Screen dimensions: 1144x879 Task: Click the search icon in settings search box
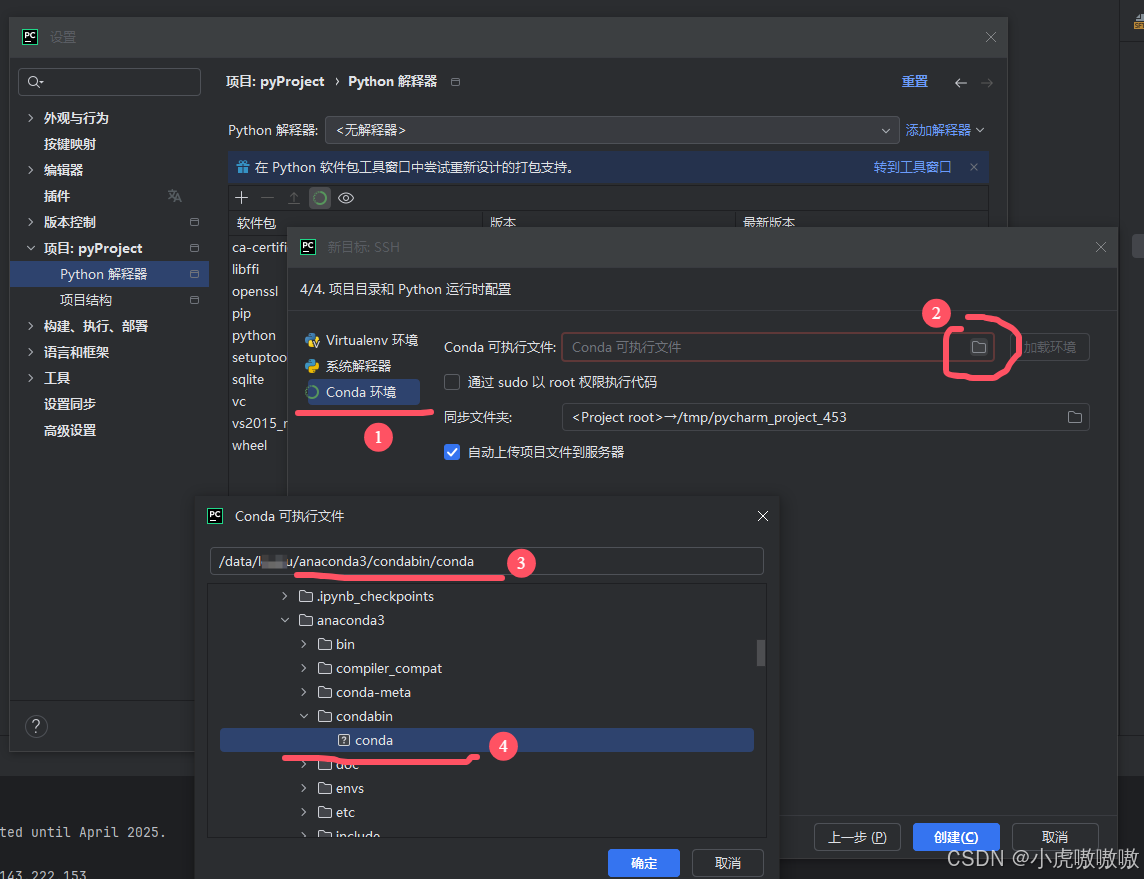[x=35, y=82]
